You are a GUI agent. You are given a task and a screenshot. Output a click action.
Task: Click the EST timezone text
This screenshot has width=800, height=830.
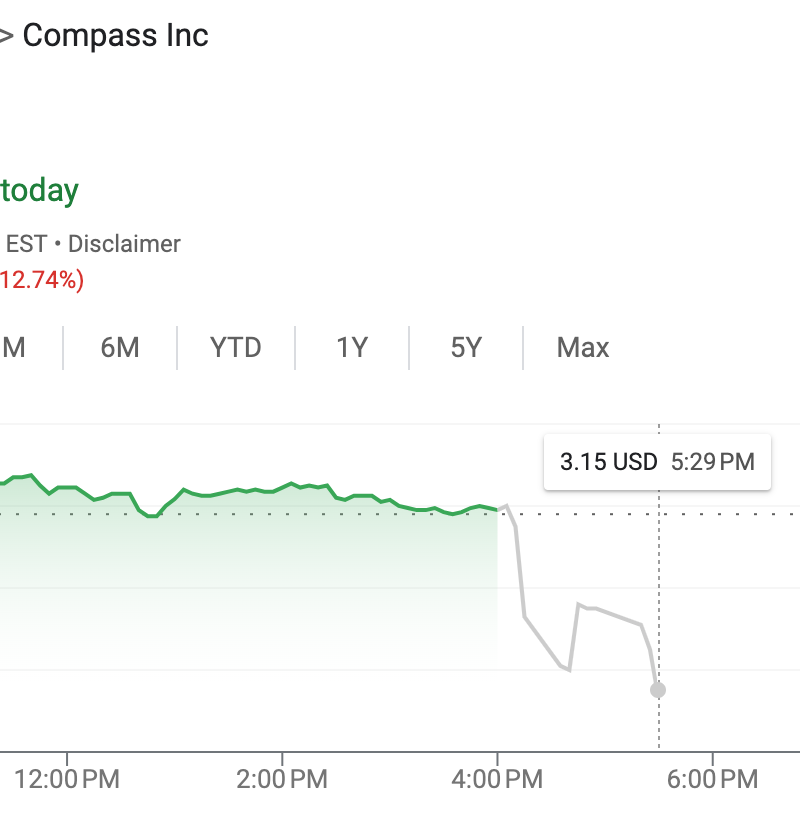(x=26, y=243)
